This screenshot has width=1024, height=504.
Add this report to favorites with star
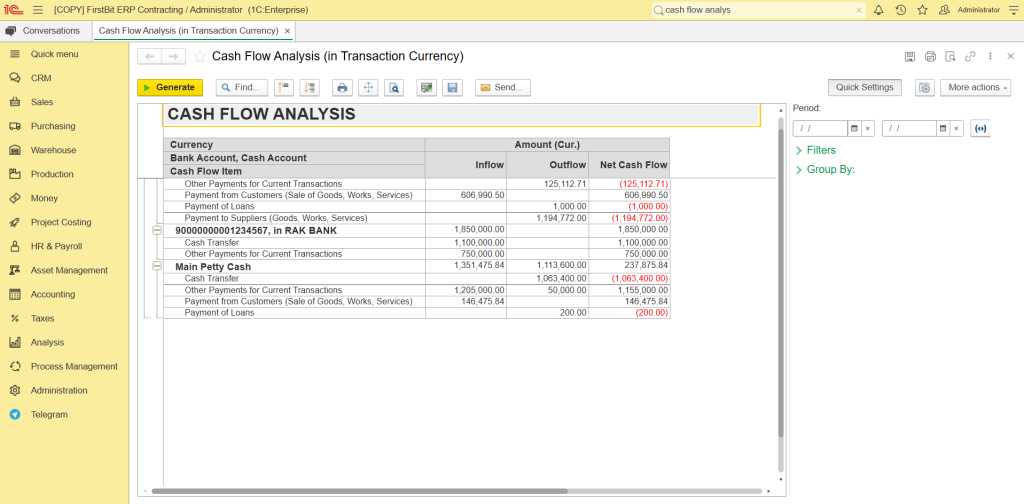click(200, 57)
